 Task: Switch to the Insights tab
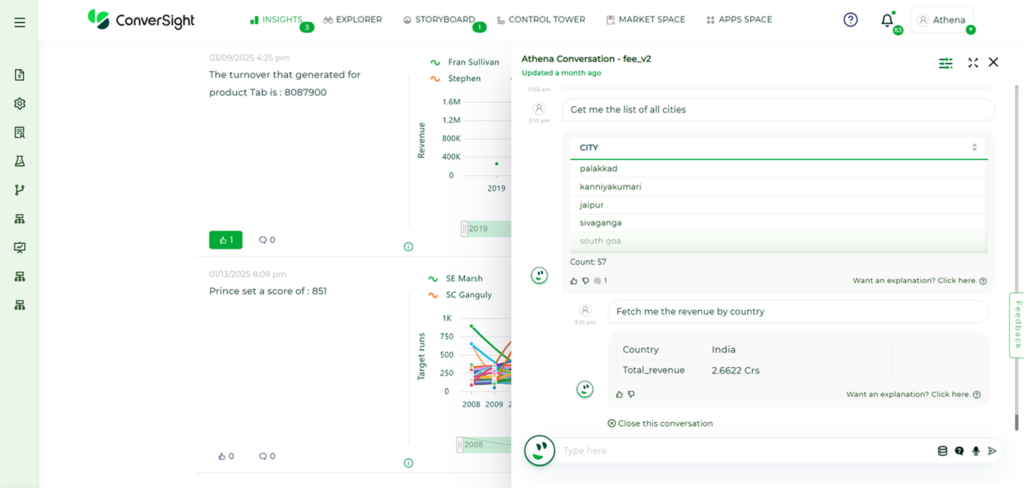coord(276,20)
